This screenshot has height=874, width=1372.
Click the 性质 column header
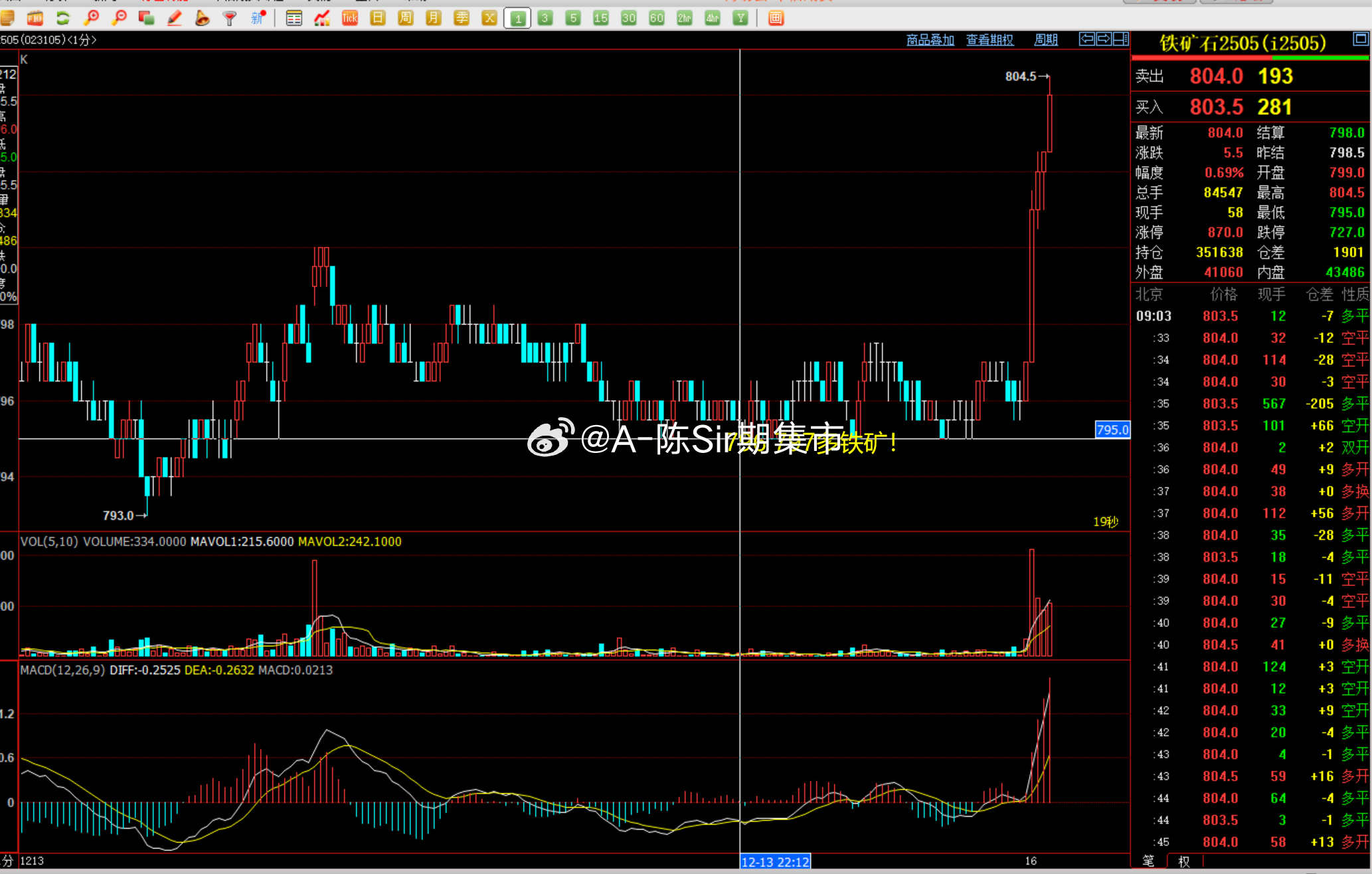pyautogui.click(x=1355, y=294)
